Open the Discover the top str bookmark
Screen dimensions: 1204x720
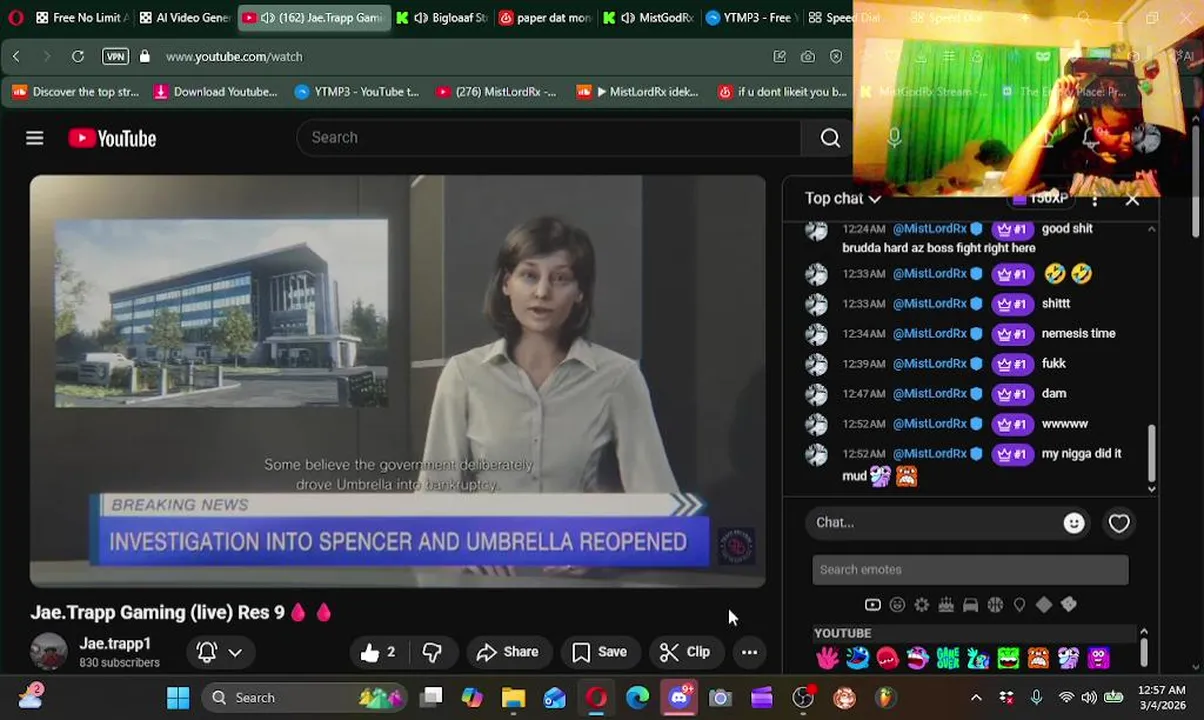pyautogui.click(x=76, y=92)
